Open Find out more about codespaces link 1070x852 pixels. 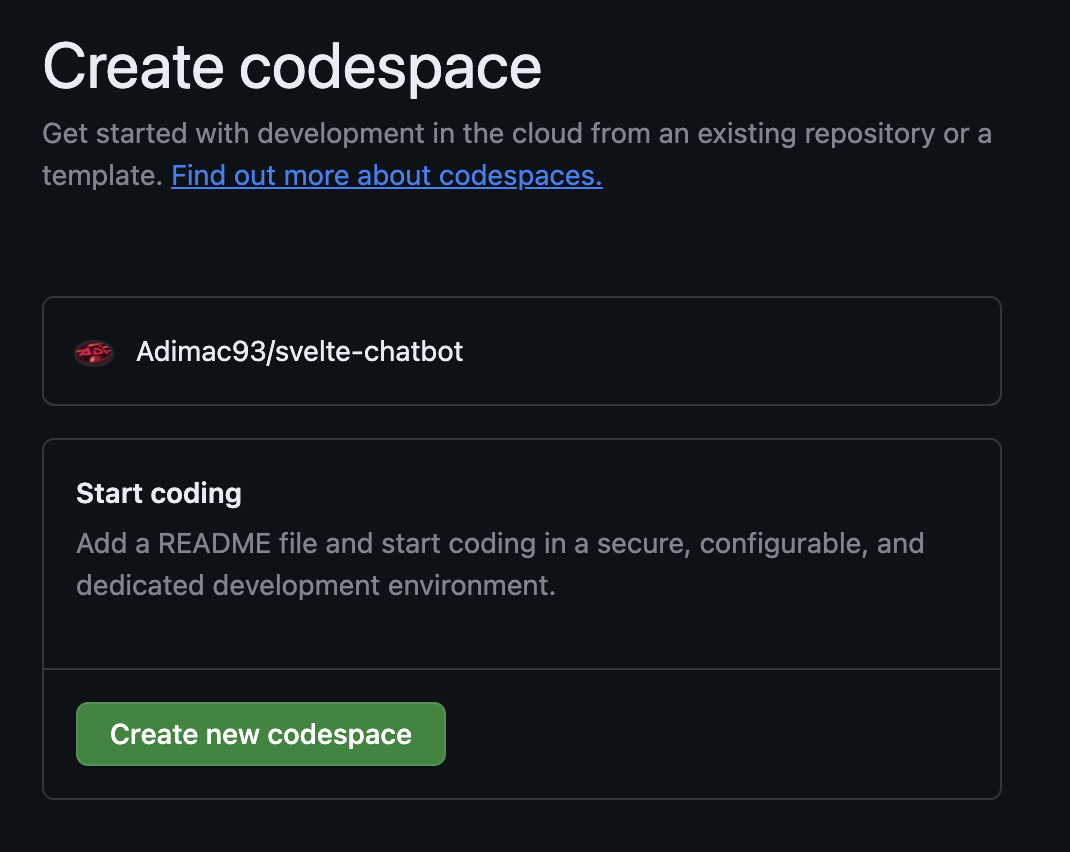[x=386, y=175]
